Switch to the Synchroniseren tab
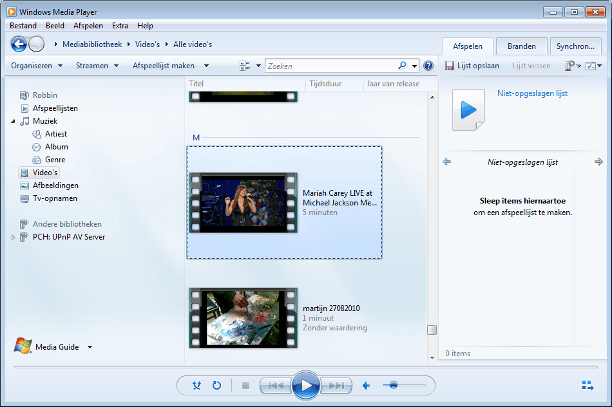612x407 pixels. click(x=575, y=46)
